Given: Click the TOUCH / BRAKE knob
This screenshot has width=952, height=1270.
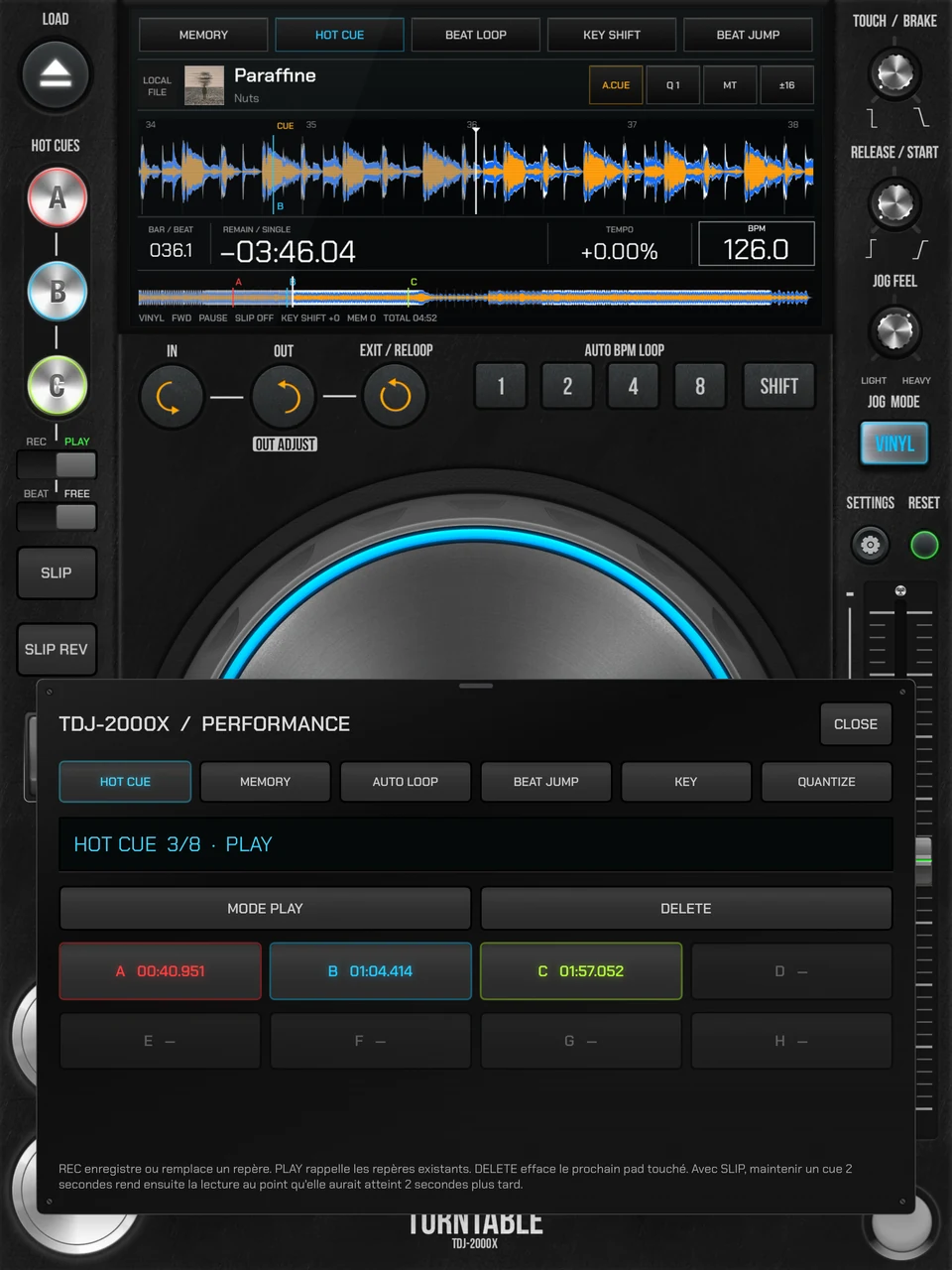Looking at the screenshot, I should (894, 73).
